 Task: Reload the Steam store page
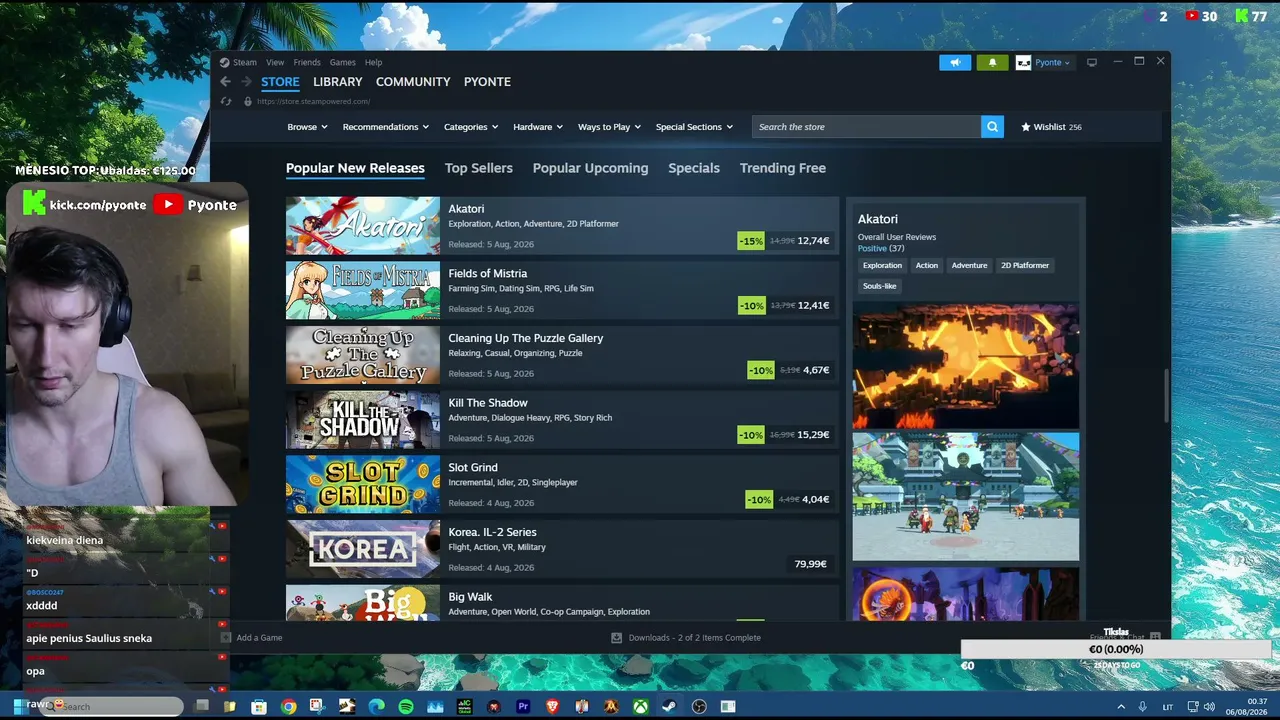226,101
